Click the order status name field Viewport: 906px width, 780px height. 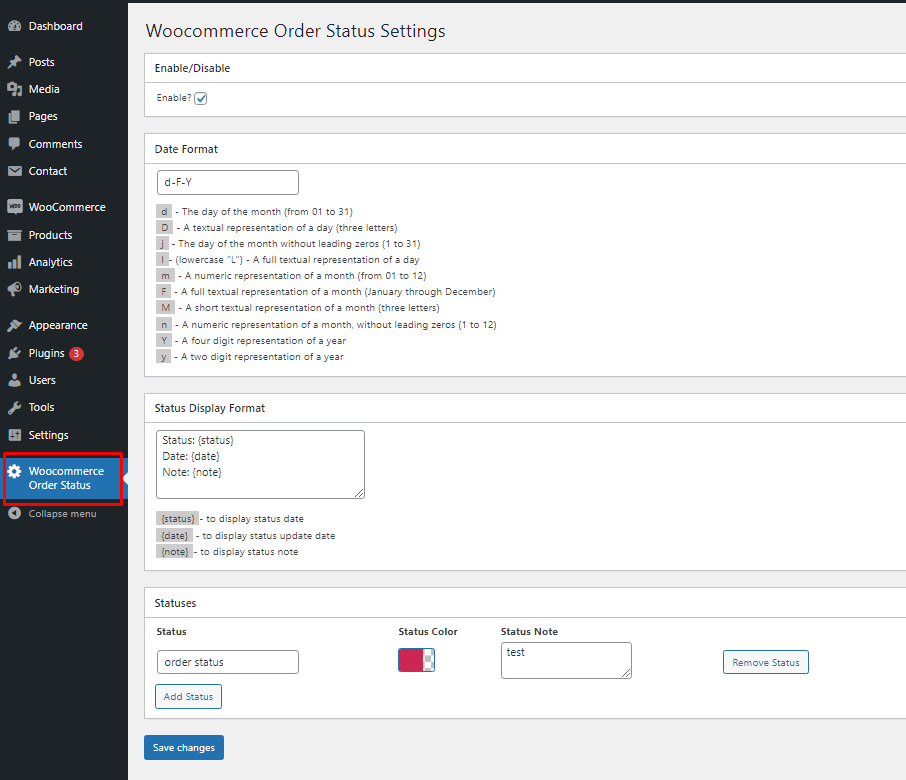click(x=228, y=662)
